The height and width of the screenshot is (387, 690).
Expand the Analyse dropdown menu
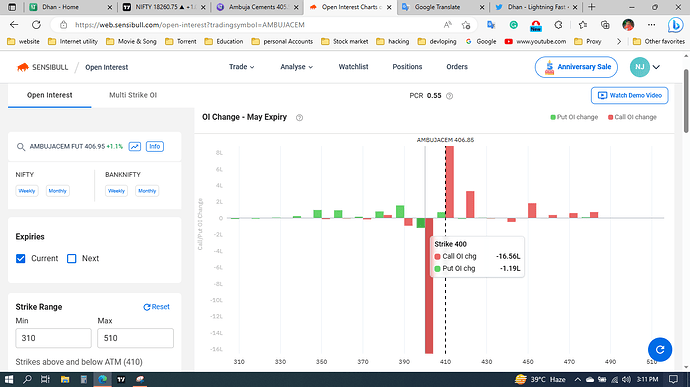click(297, 67)
